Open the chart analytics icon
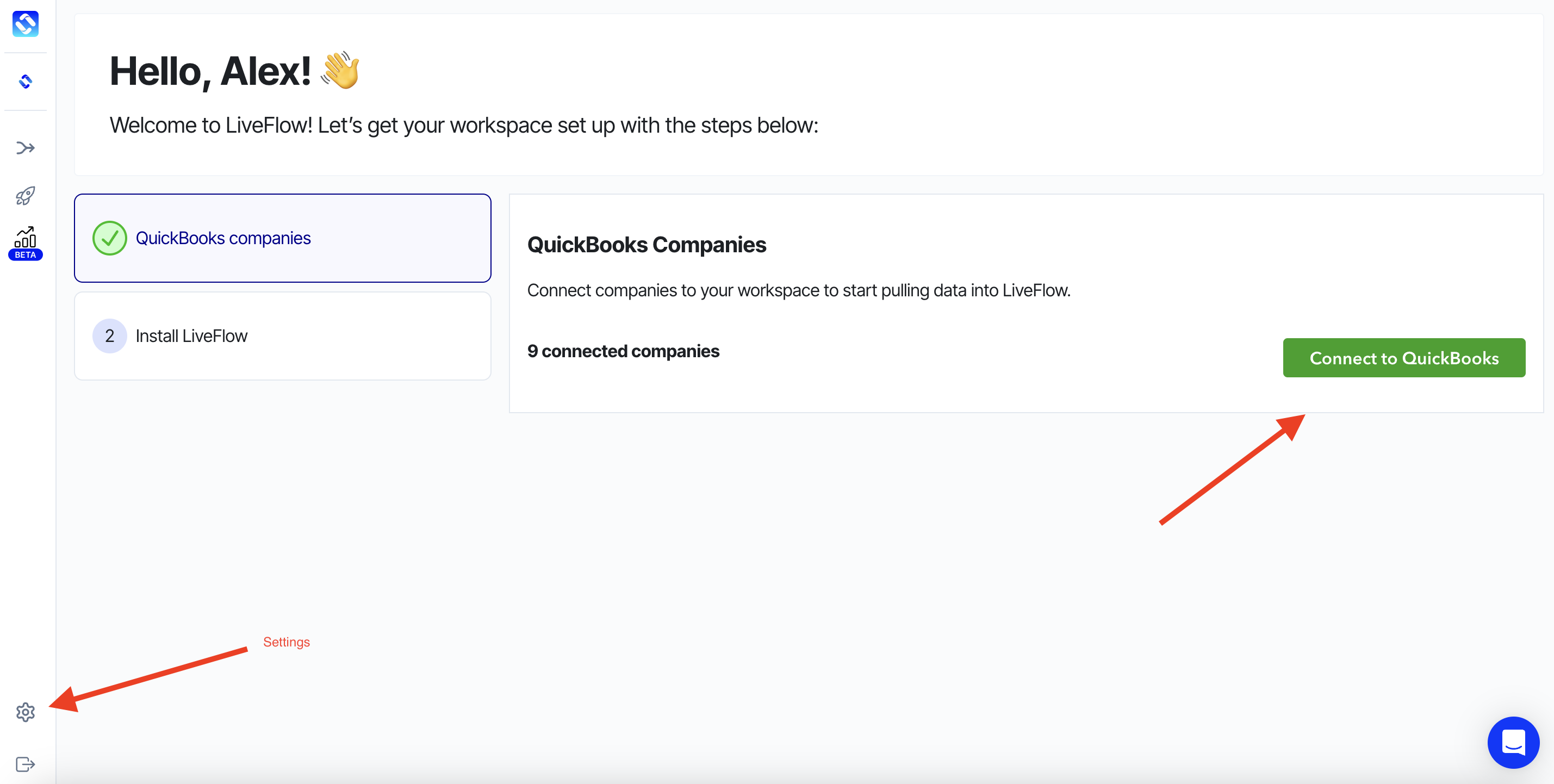Image resolution: width=1554 pixels, height=784 pixels. coord(26,237)
